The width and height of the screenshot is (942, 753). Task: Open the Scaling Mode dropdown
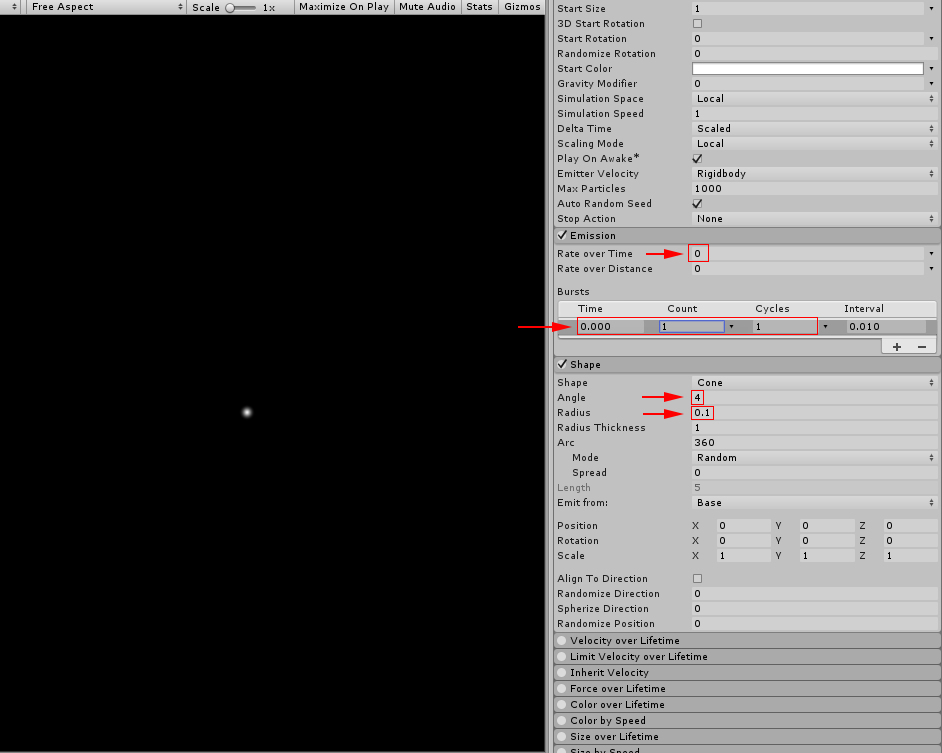coord(814,144)
